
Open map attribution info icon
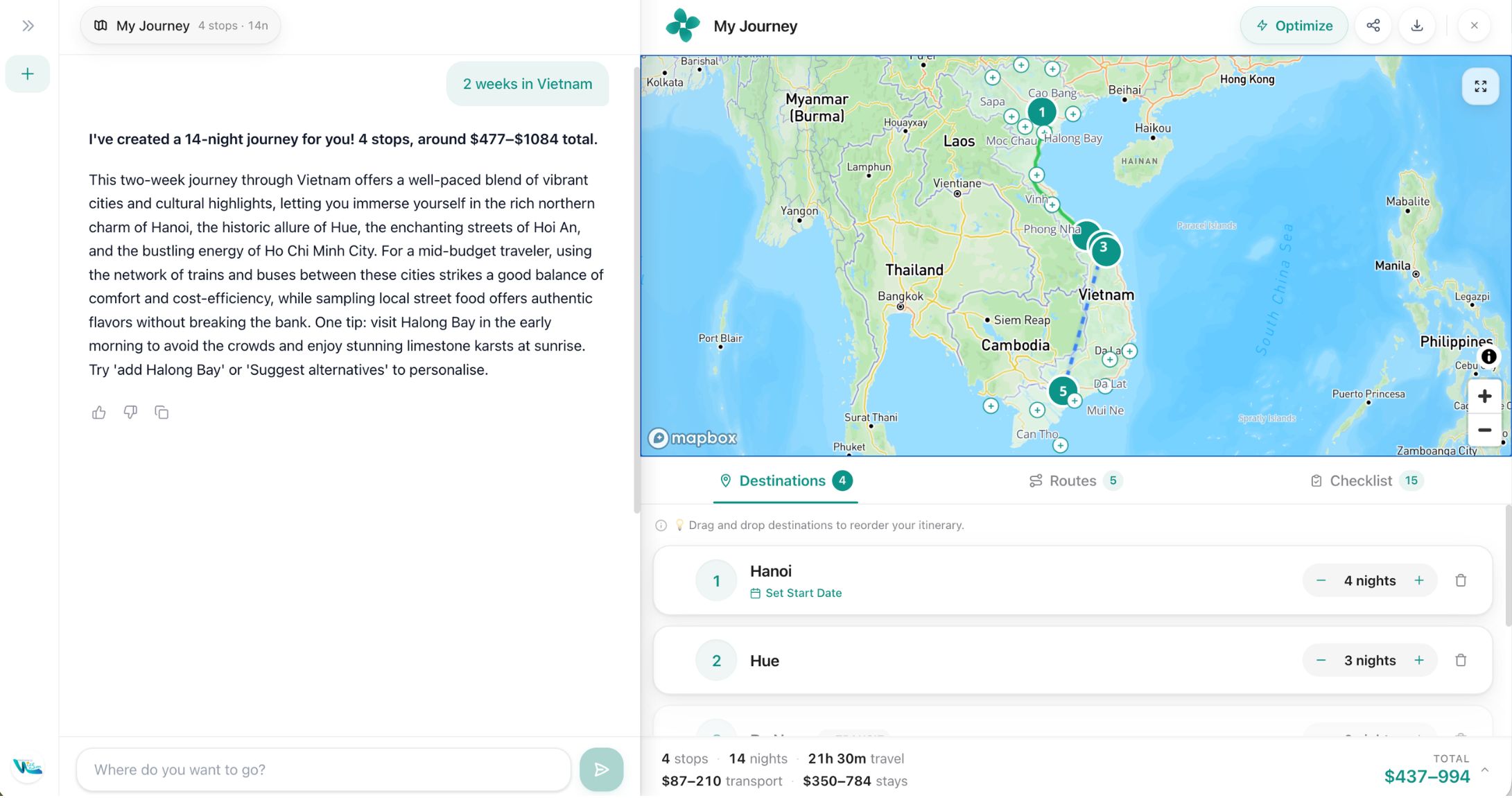pyautogui.click(x=1488, y=356)
